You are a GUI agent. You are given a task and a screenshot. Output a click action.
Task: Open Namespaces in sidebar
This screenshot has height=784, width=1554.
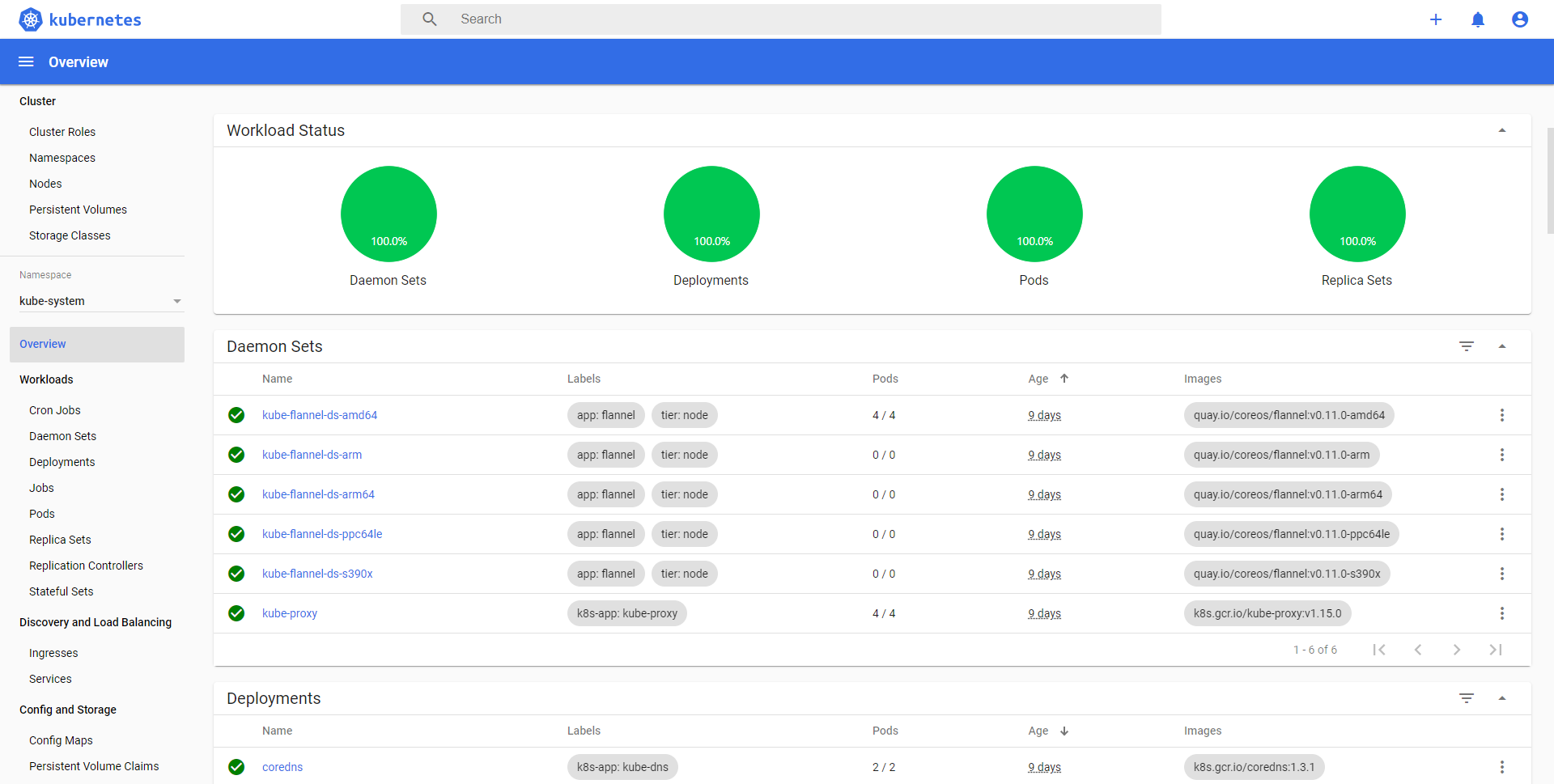coord(62,158)
